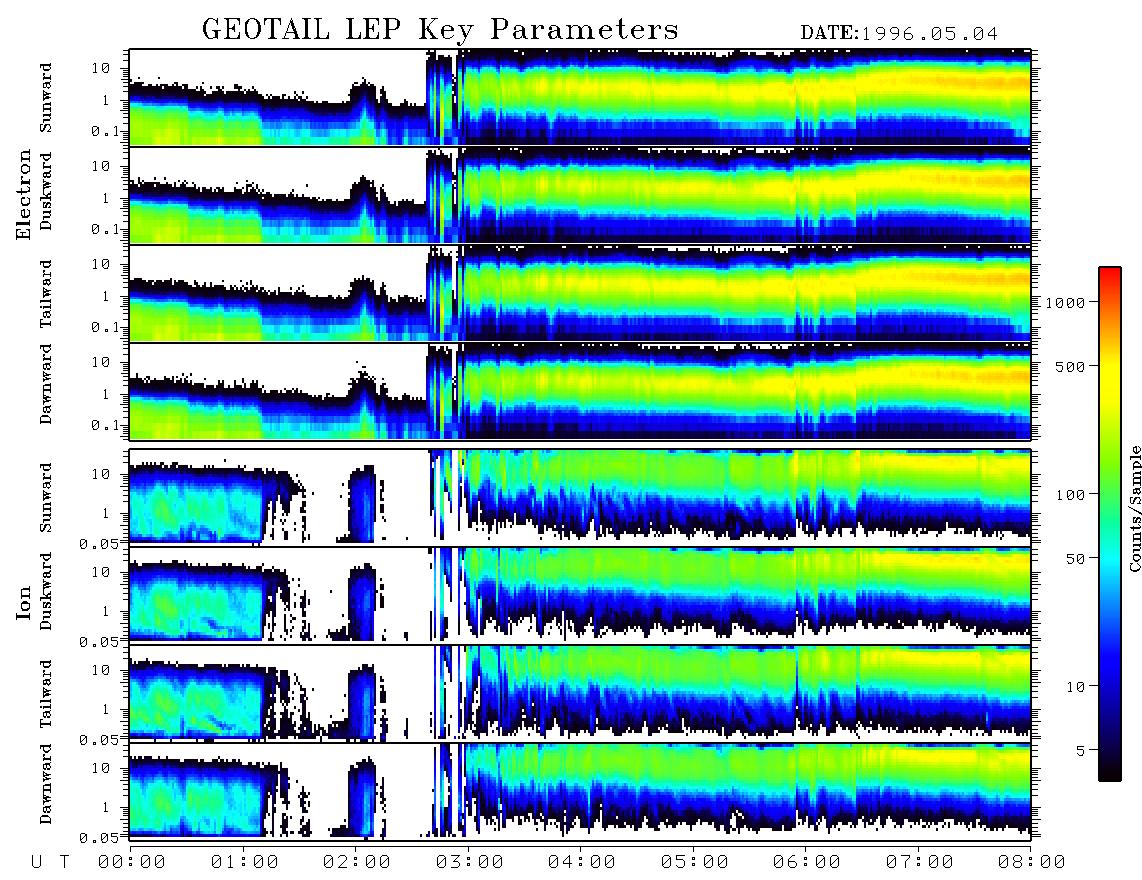Click the "02:00" time tick label
Screen dimensions: 1142x880
click(356, 862)
